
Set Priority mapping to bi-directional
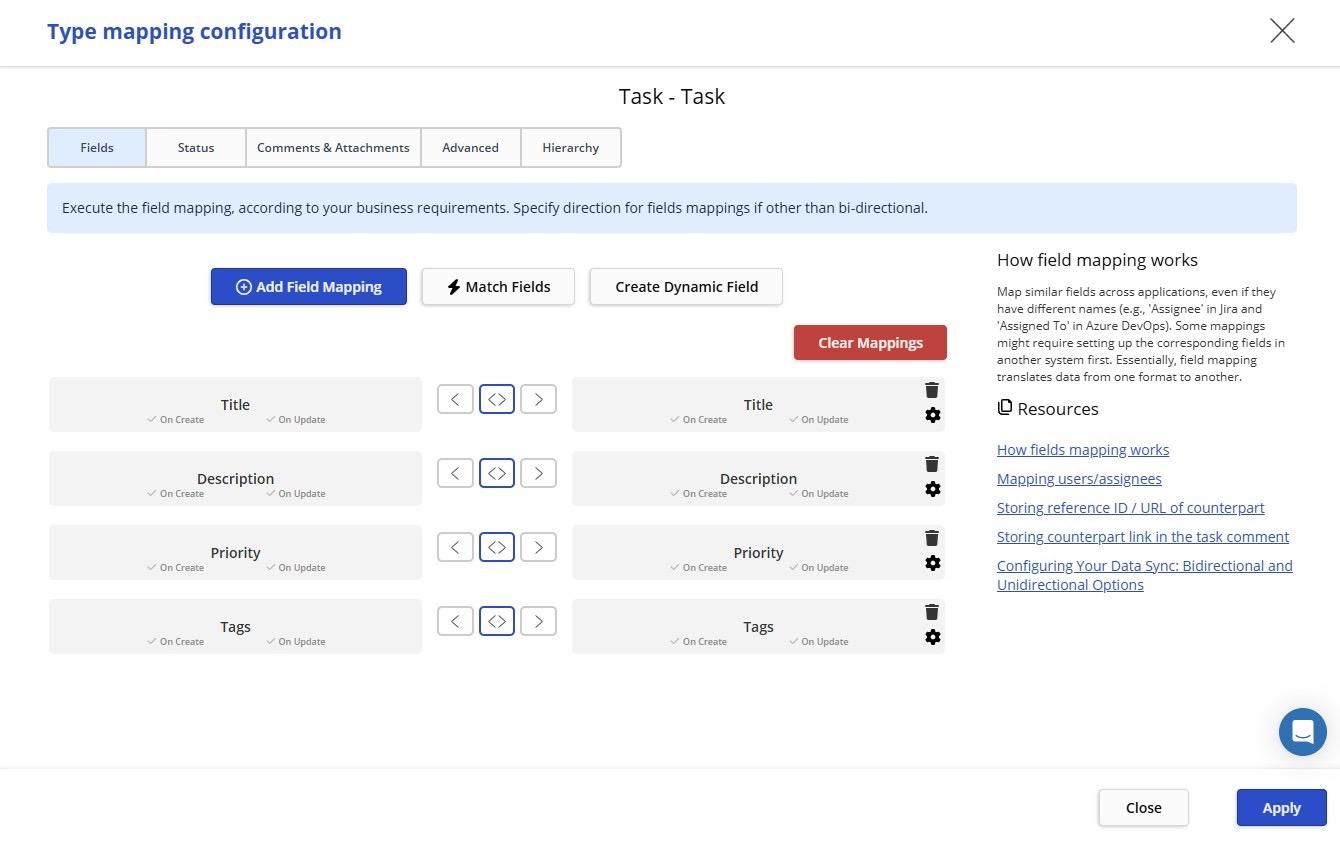[497, 547]
